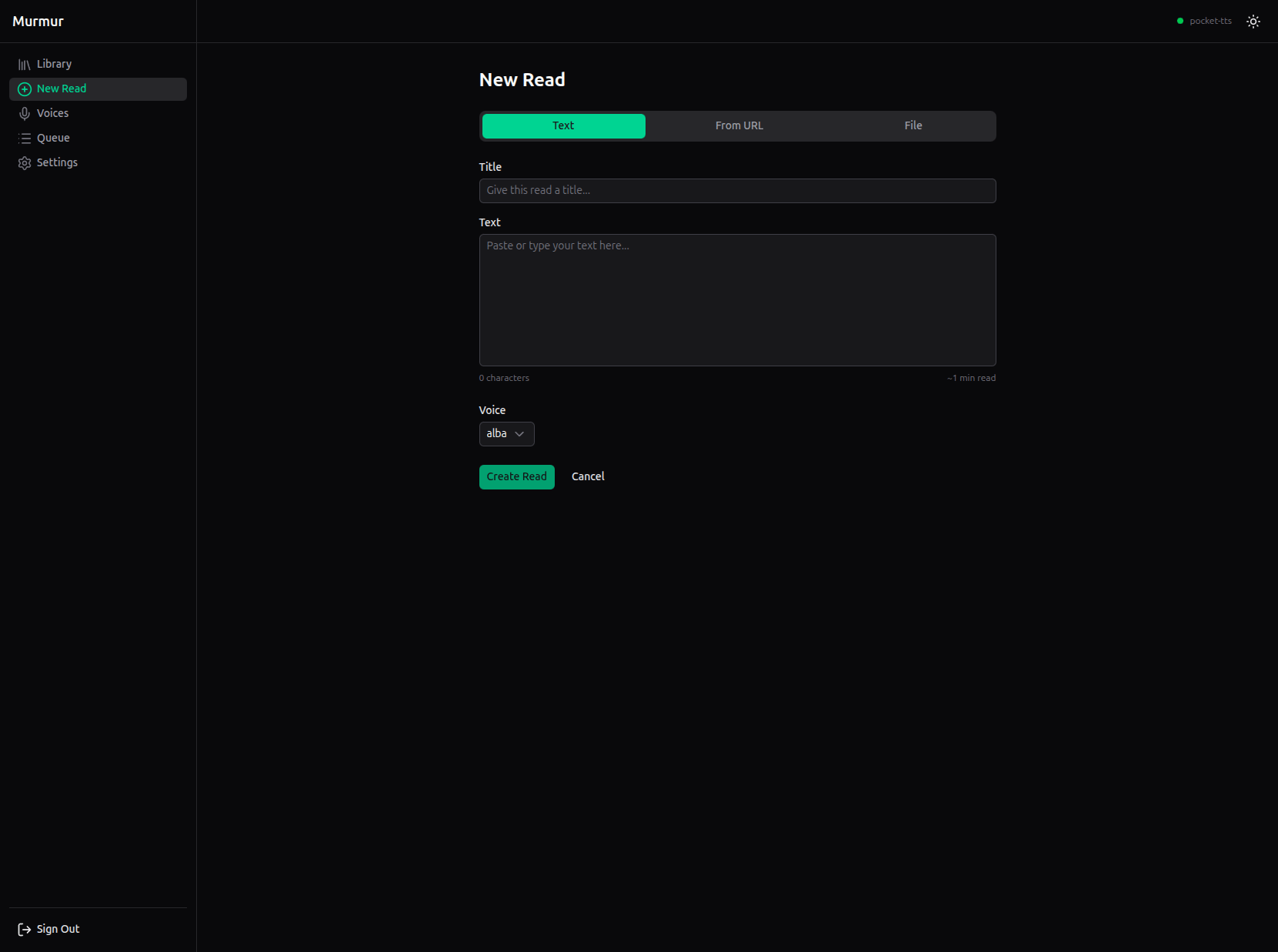Click the Queue list icon
1278x952 pixels.
coord(24,138)
